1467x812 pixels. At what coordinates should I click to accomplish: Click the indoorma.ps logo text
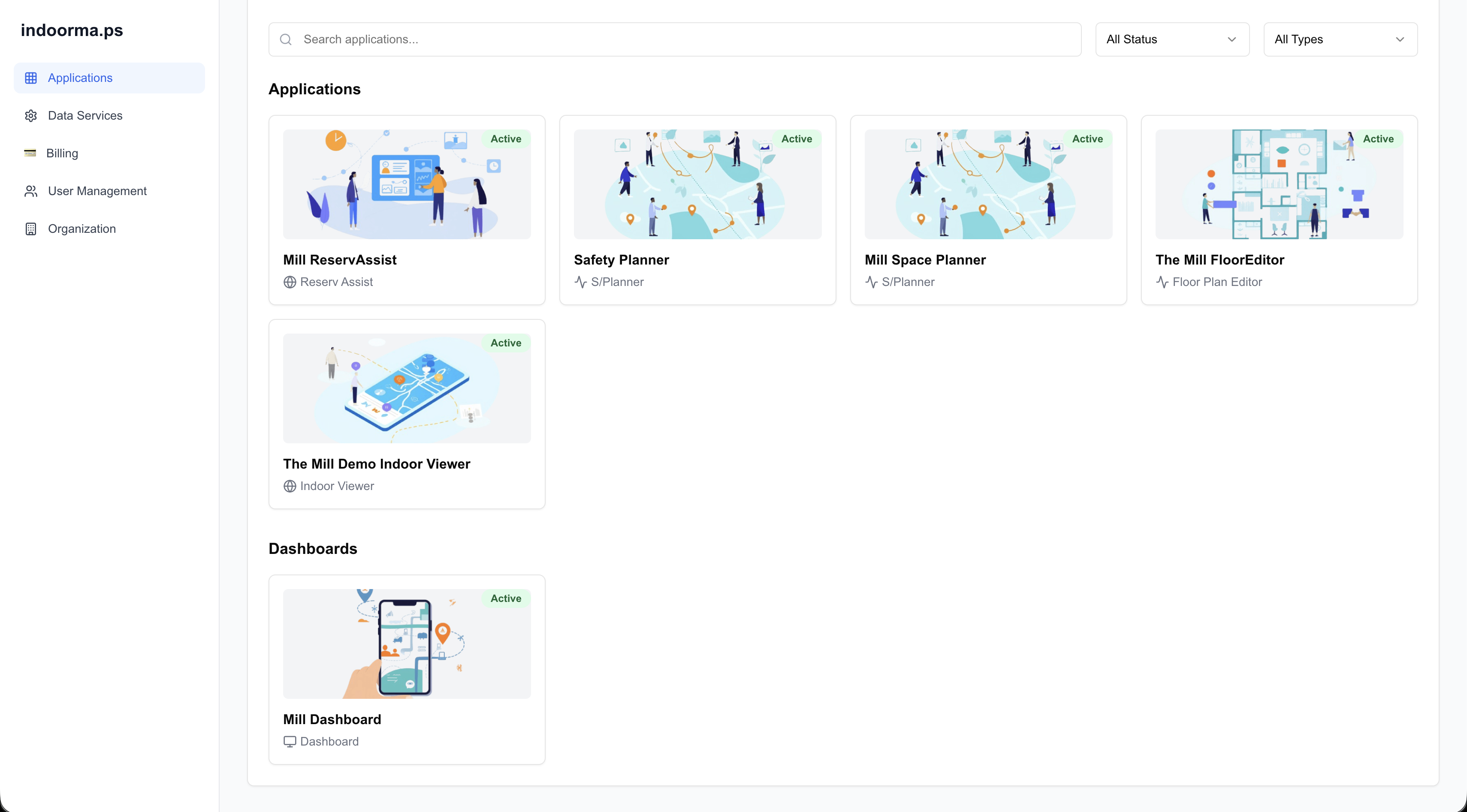(72, 30)
